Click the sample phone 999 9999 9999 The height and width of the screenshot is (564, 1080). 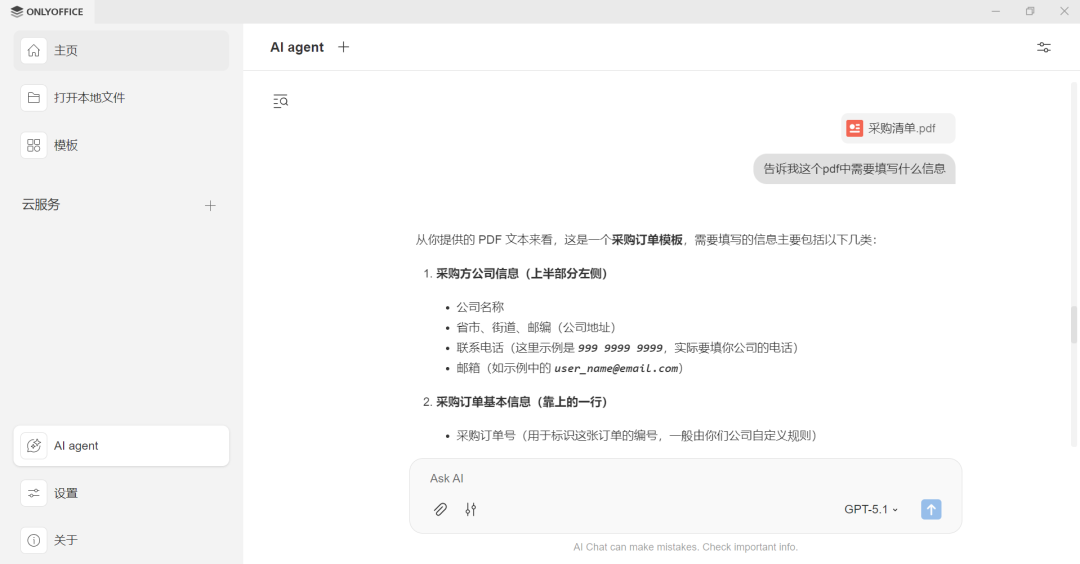[x=620, y=348]
